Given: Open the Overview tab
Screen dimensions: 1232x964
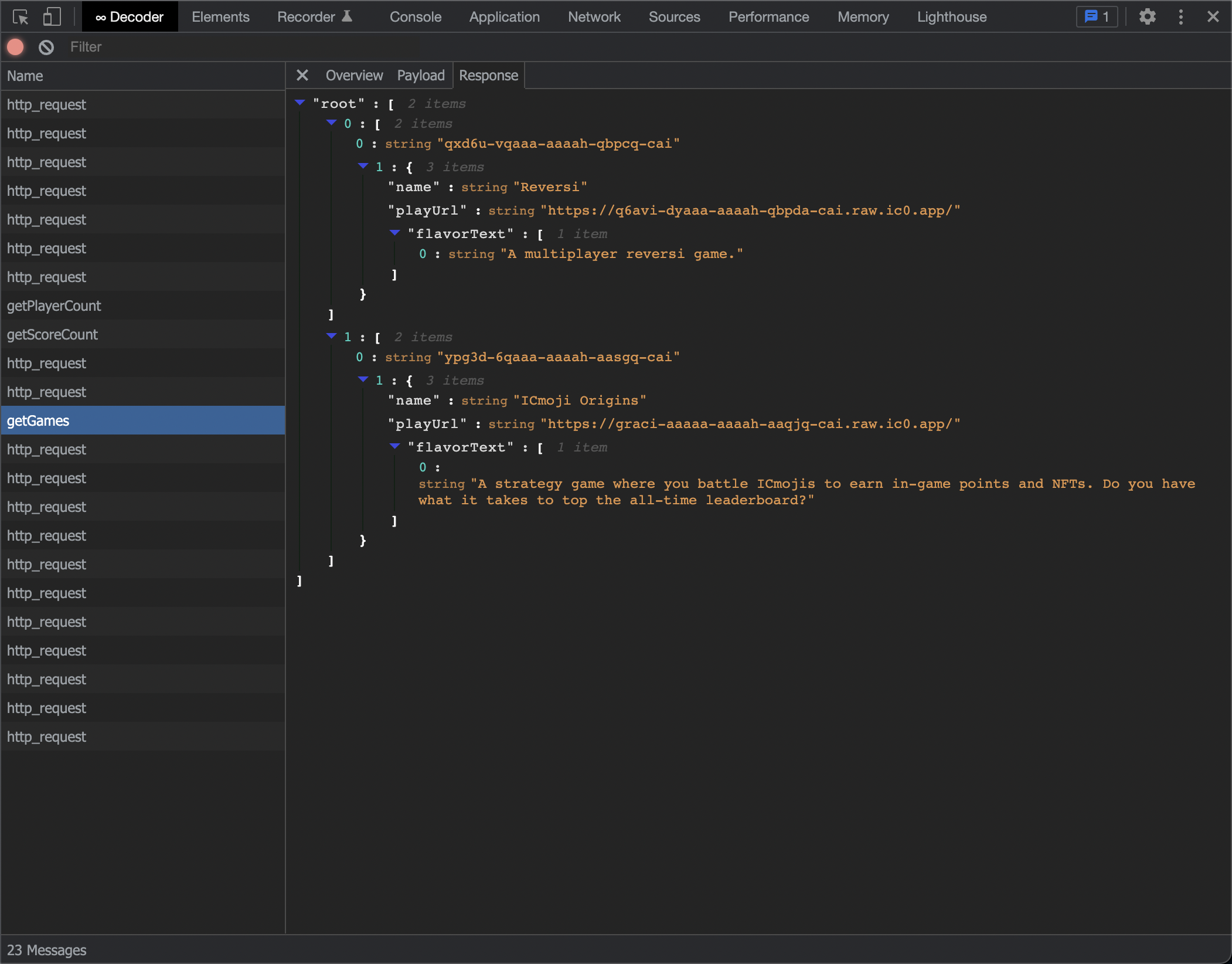Looking at the screenshot, I should click(354, 76).
